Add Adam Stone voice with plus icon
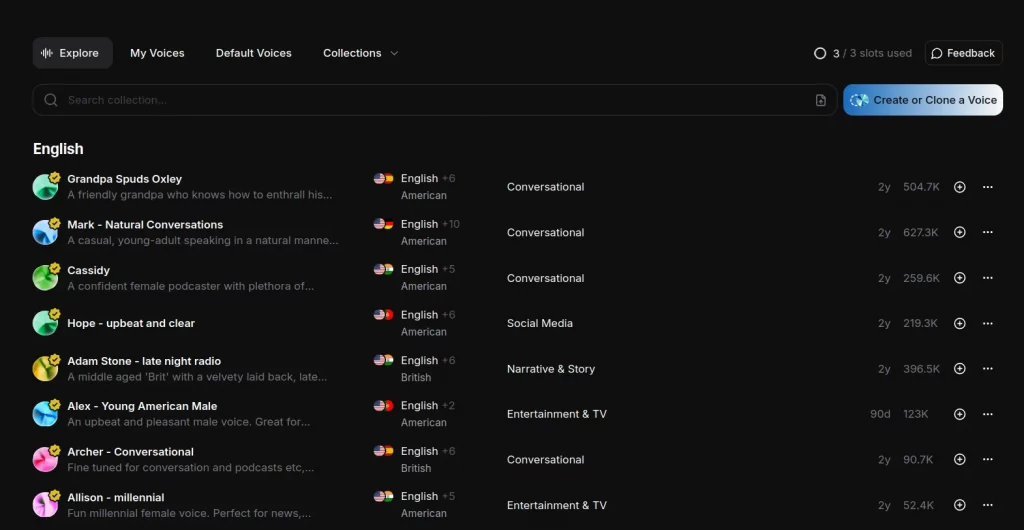Viewport: 1024px width, 530px height. [x=960, y=369]
